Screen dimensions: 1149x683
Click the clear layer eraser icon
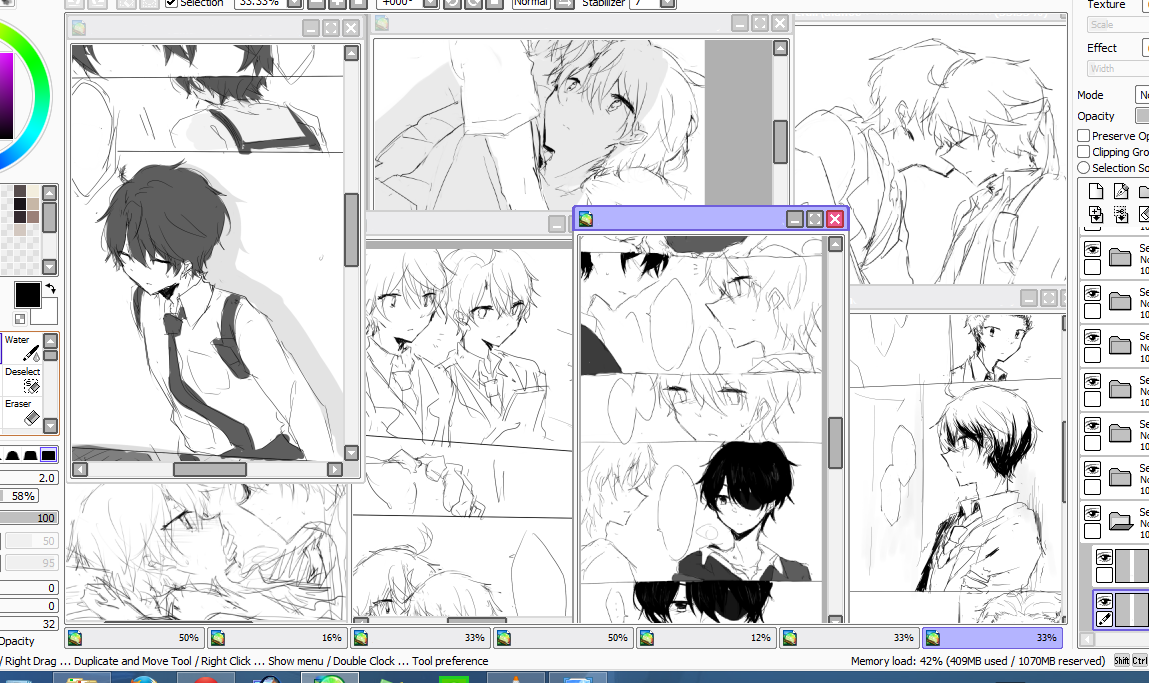(x=1144, y=215)
